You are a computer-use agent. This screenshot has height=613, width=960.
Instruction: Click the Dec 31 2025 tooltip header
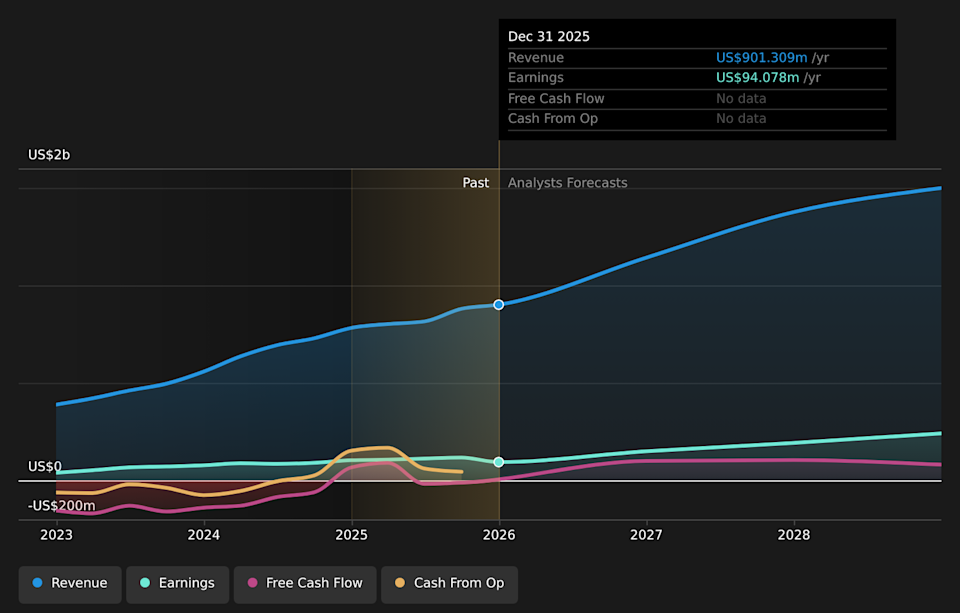click(x=548, y=36)
